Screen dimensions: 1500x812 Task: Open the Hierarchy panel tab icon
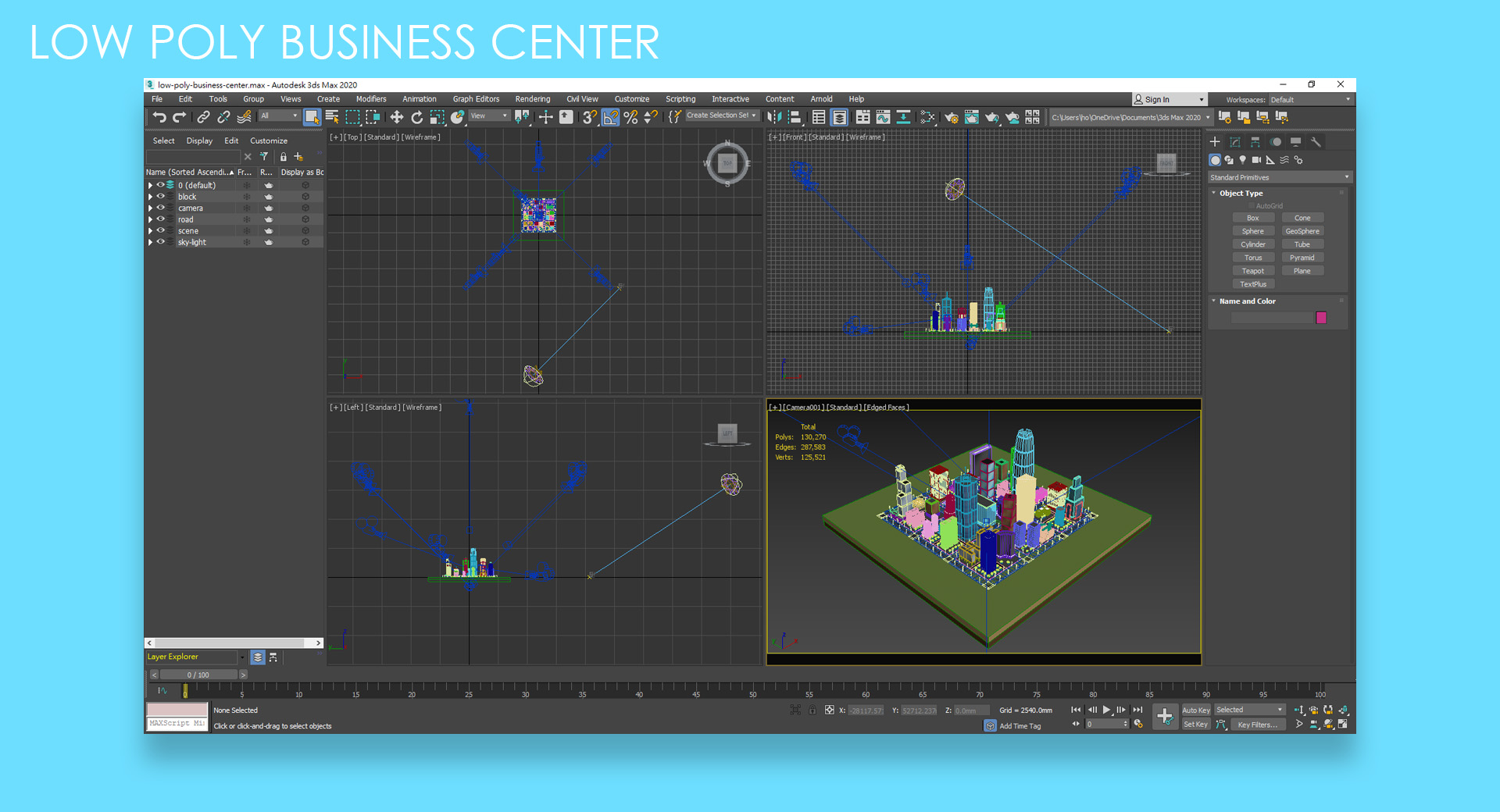pos(1255,142)
